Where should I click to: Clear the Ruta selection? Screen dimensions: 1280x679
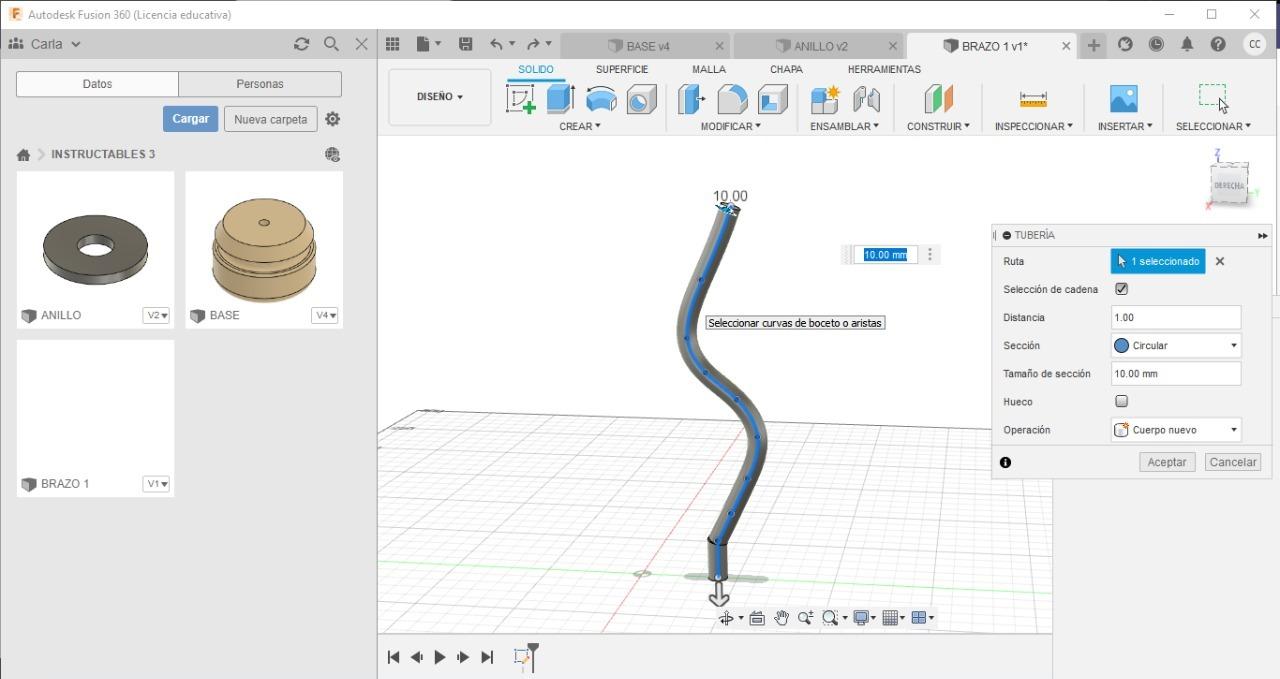click(1220, 261)
